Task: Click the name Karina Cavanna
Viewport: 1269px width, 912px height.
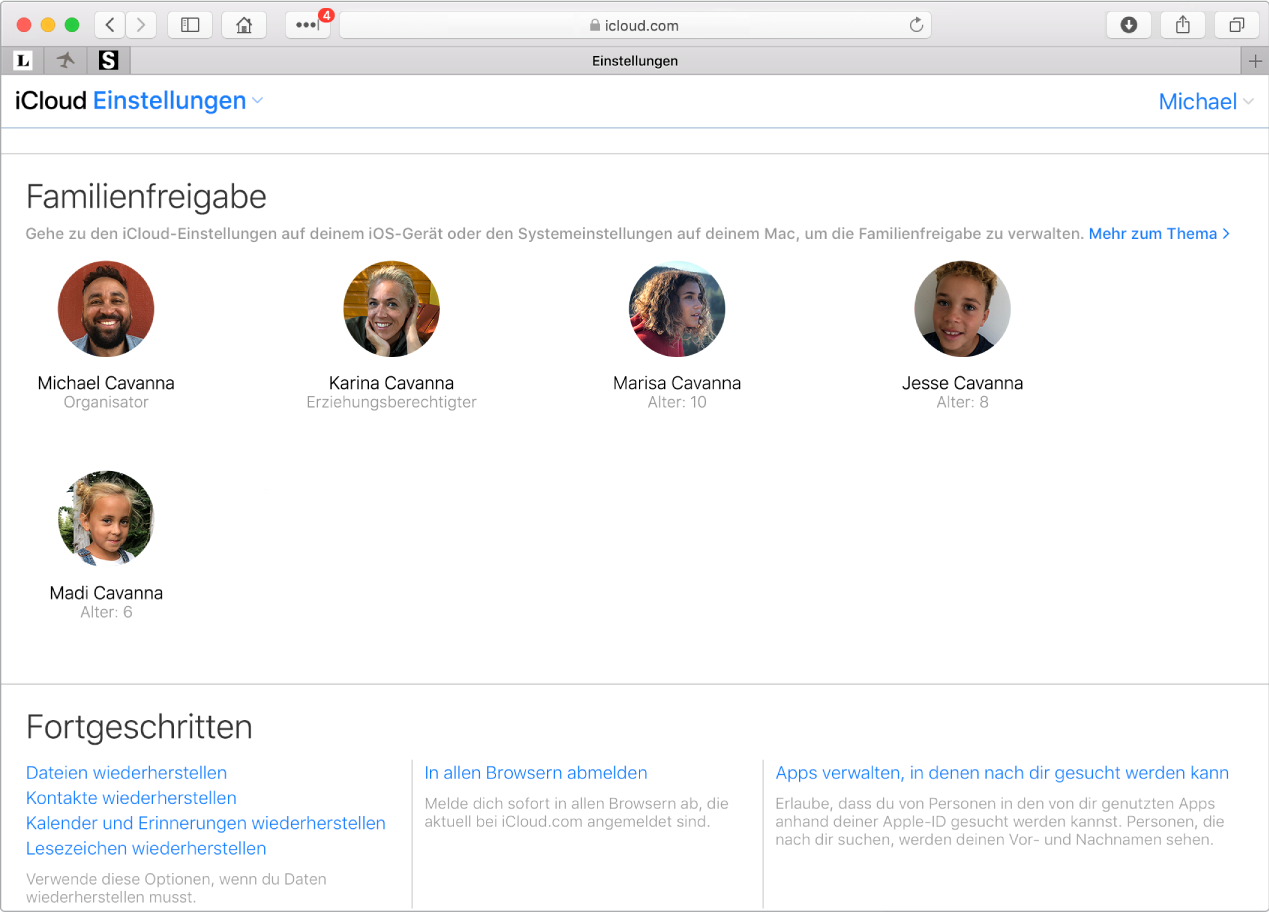Action: (x=391, y=383)
